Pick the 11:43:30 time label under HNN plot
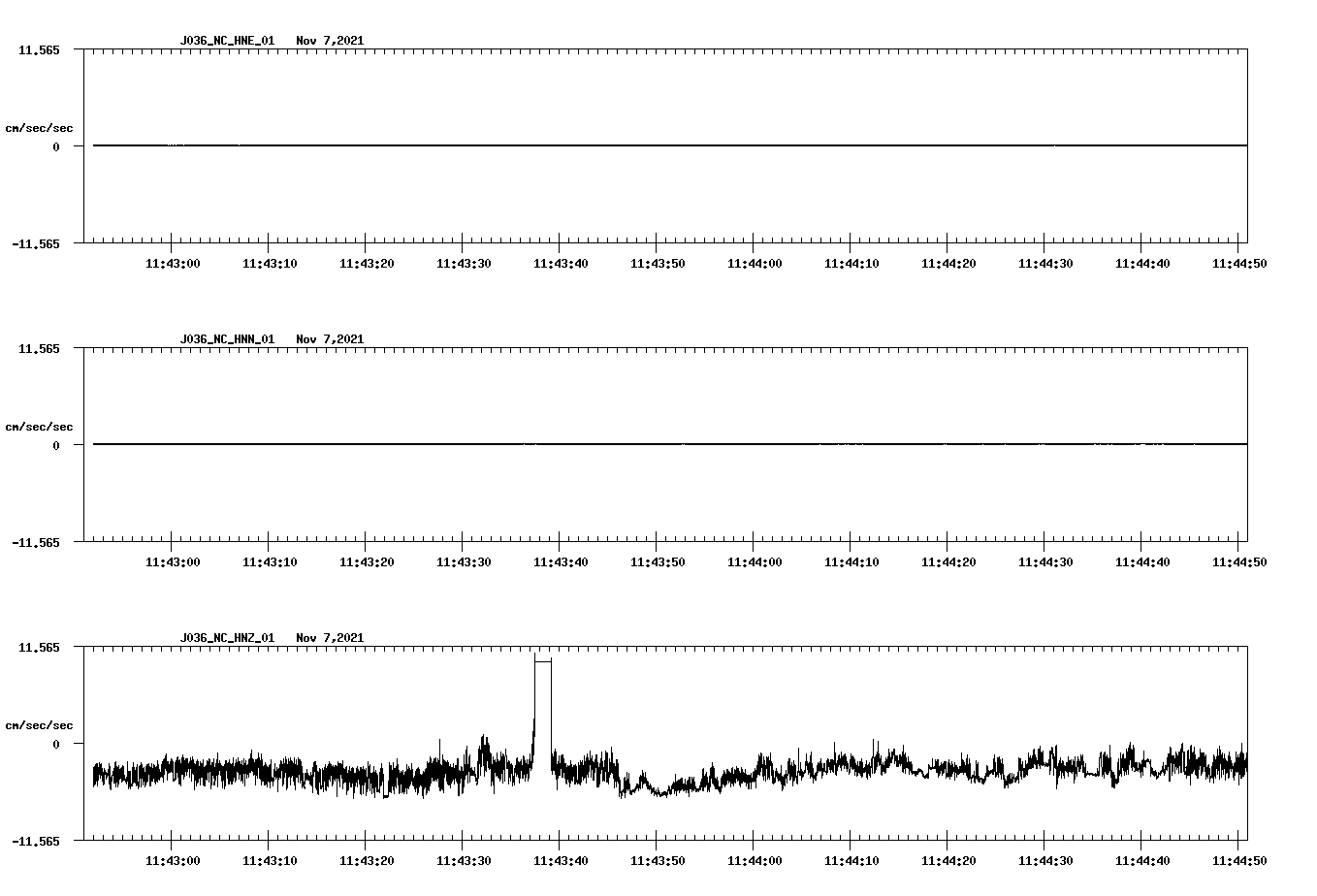This screenshot has width=1317, height=896. pos(464,562)
